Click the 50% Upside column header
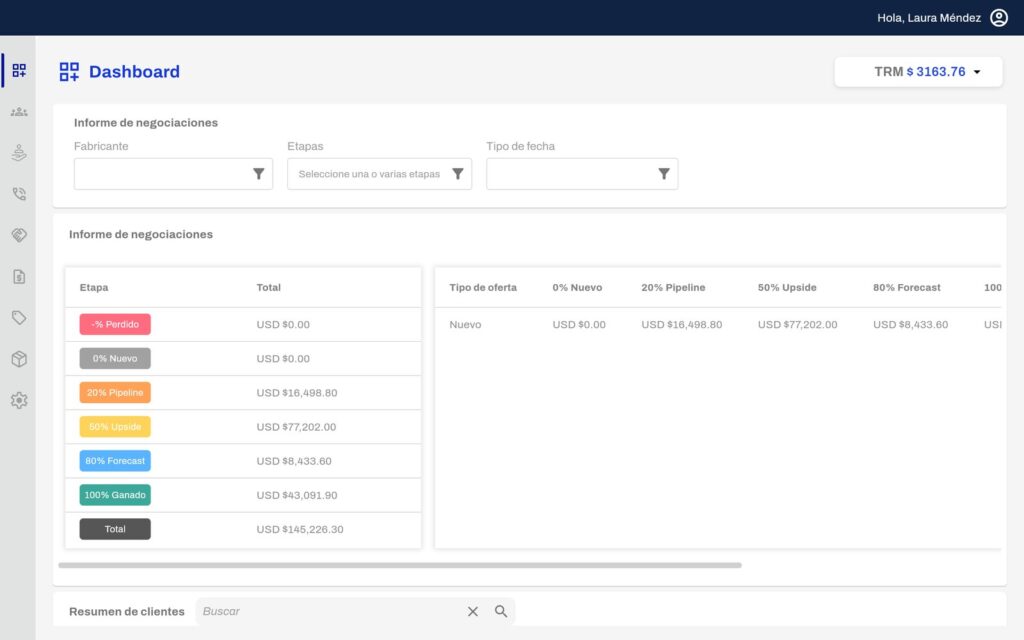1024x640 pixels. click(787, 287)
